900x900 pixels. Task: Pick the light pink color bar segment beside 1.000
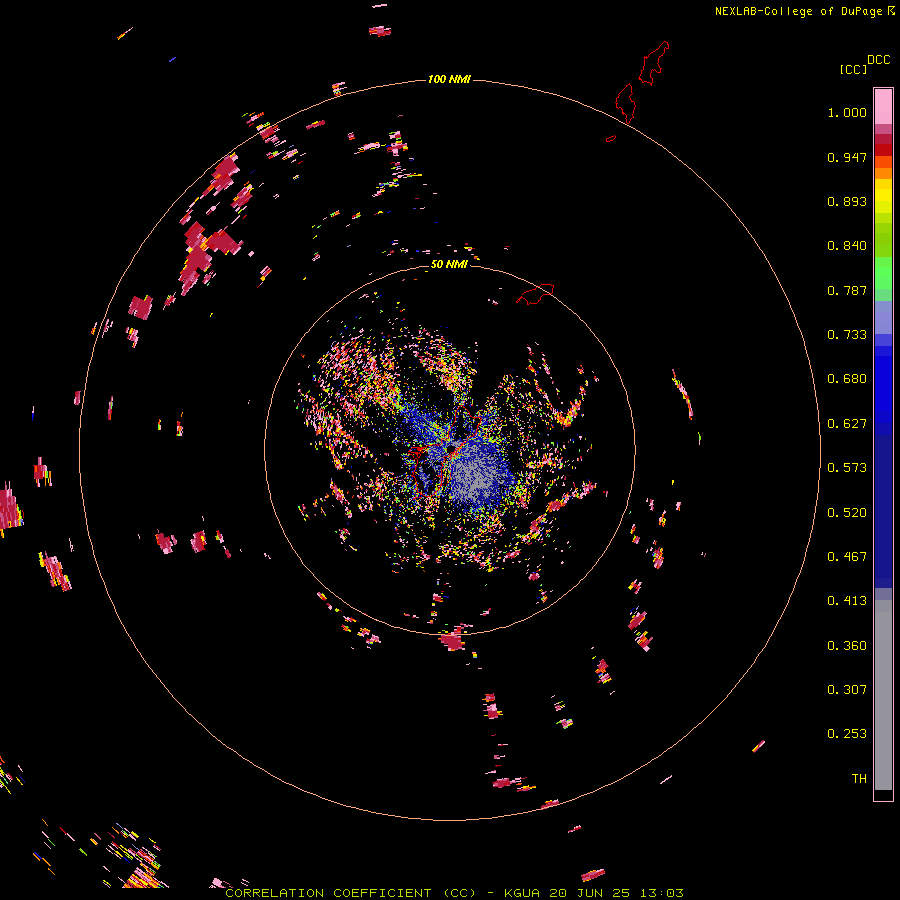click(883, 107)
